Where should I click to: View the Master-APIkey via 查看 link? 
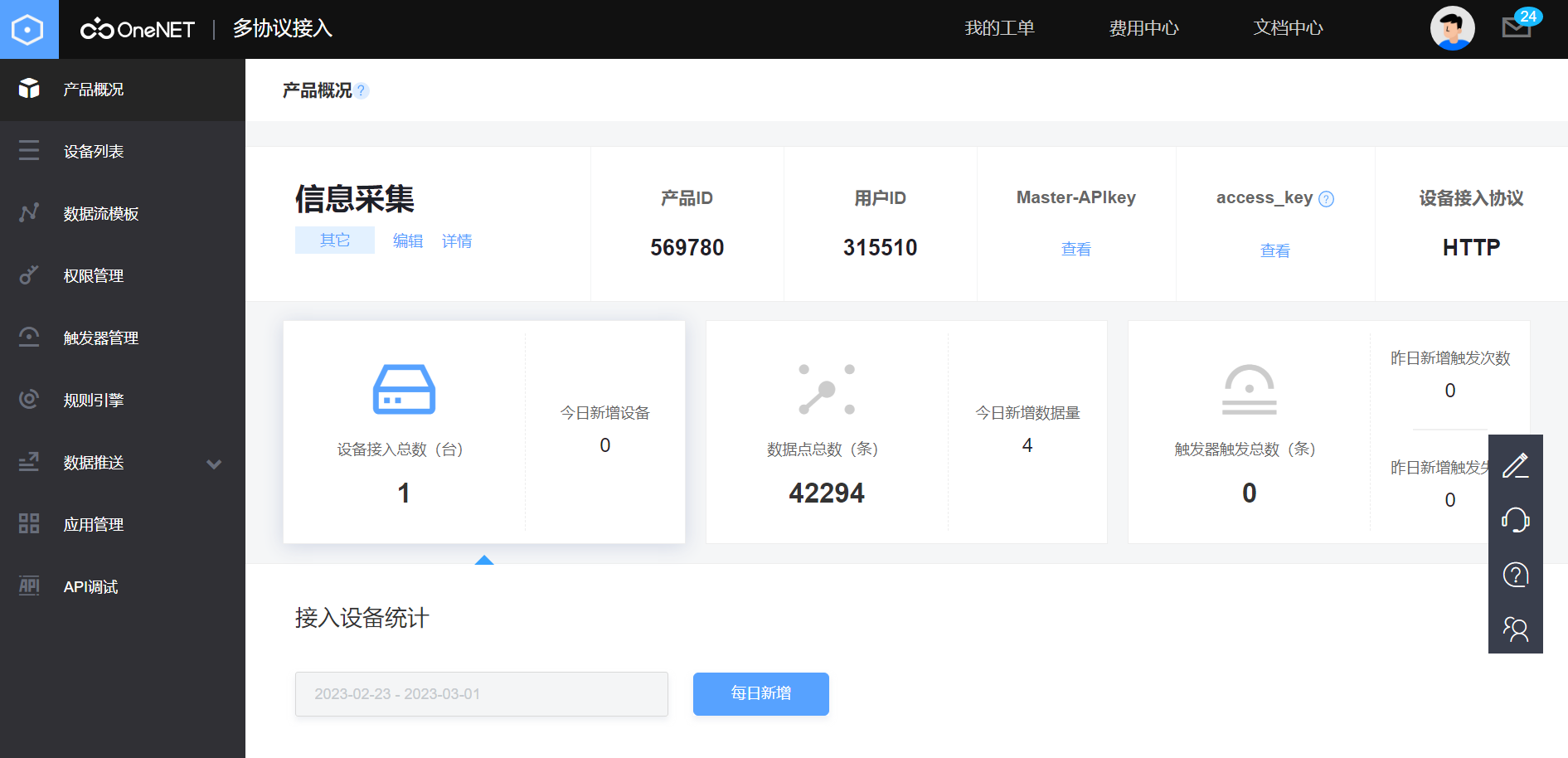pyautogui.click(x=1076, y=249)
